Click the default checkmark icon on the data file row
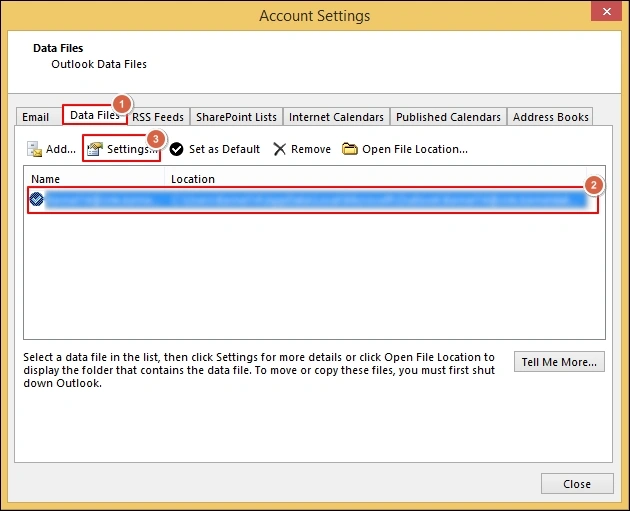 [x=37, y=199]
